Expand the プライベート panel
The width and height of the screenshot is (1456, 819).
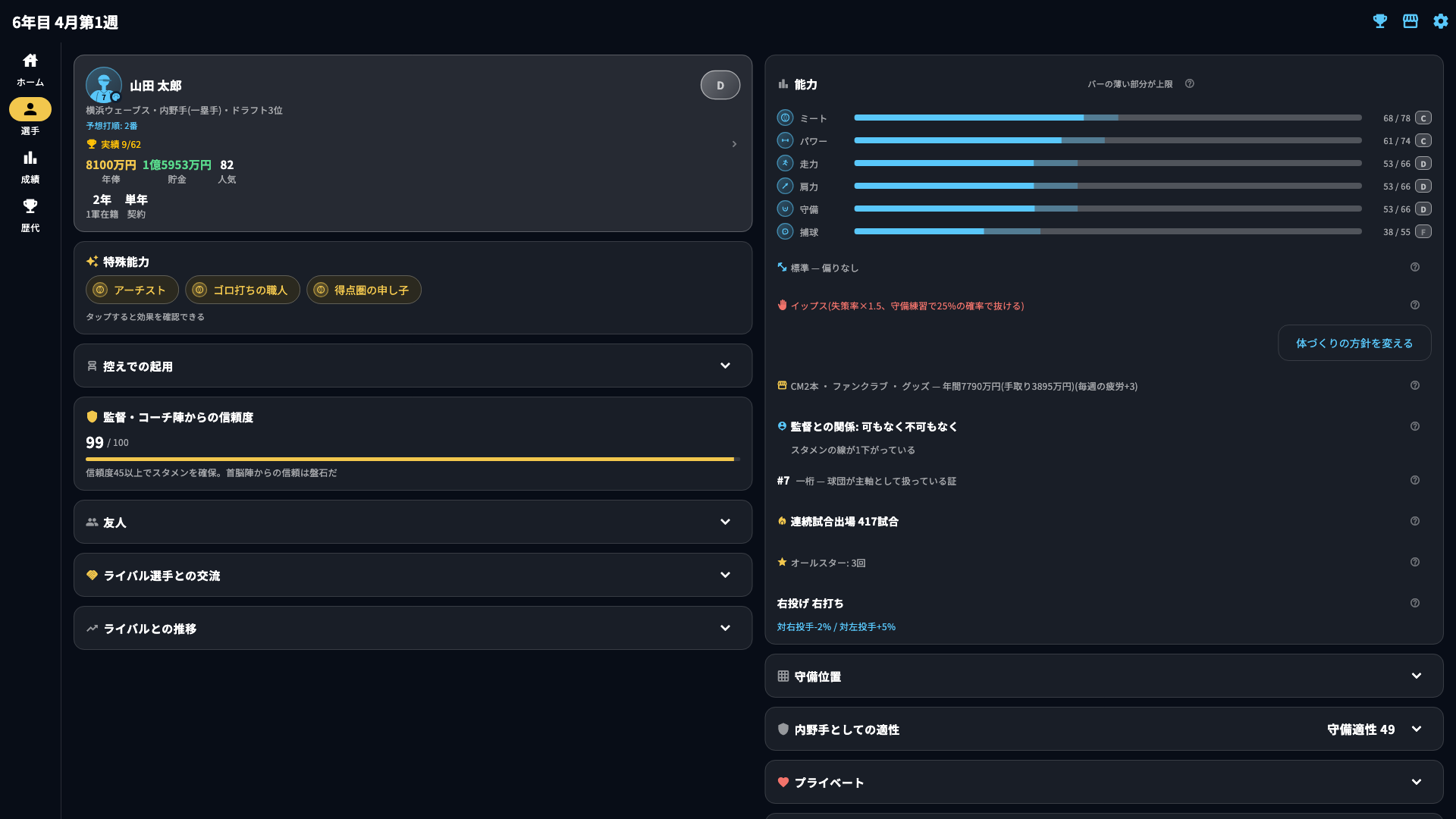pos(1104,782)
